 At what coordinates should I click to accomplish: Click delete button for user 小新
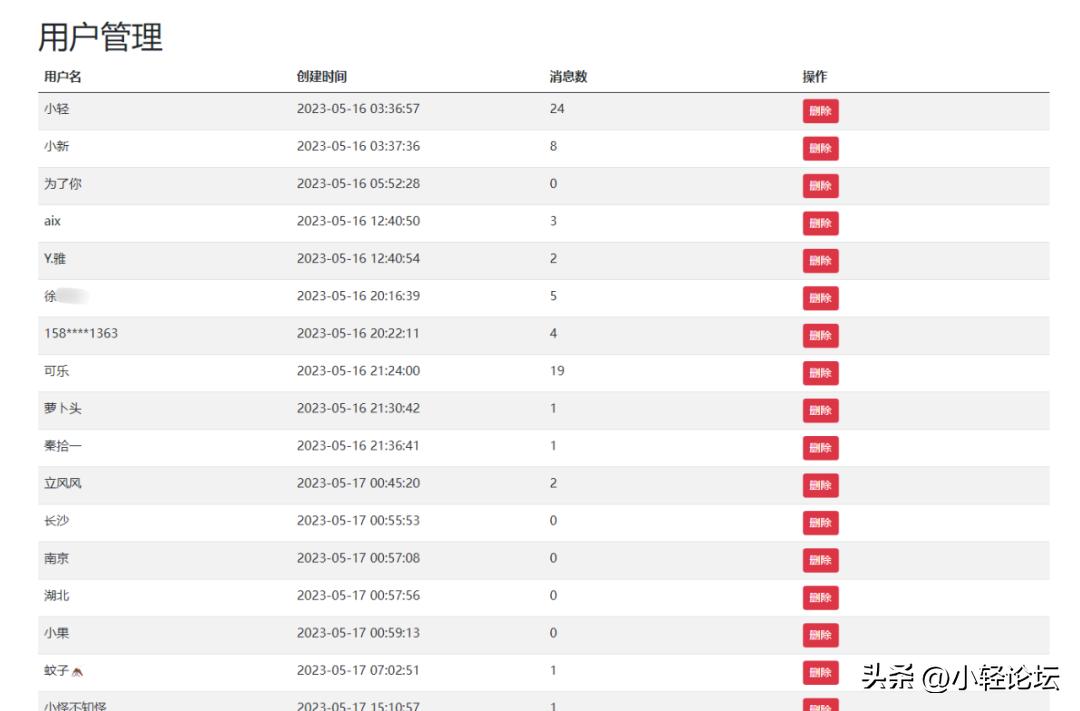tap(820, 149)
